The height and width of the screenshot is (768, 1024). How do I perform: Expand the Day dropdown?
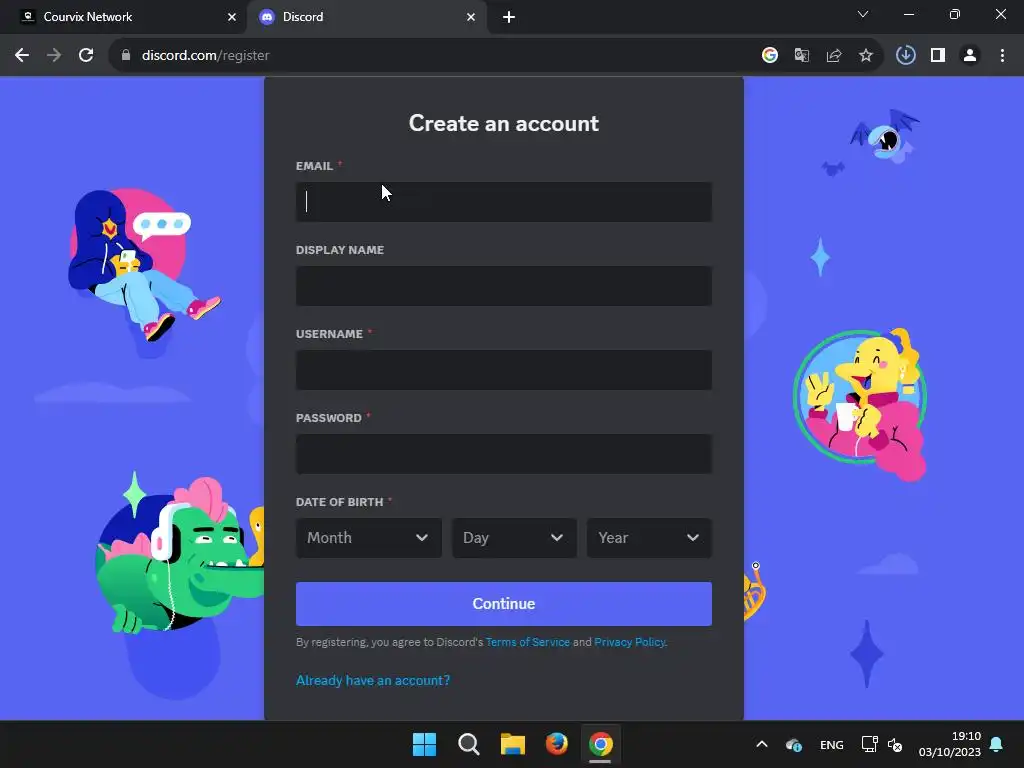pos(515,538)
